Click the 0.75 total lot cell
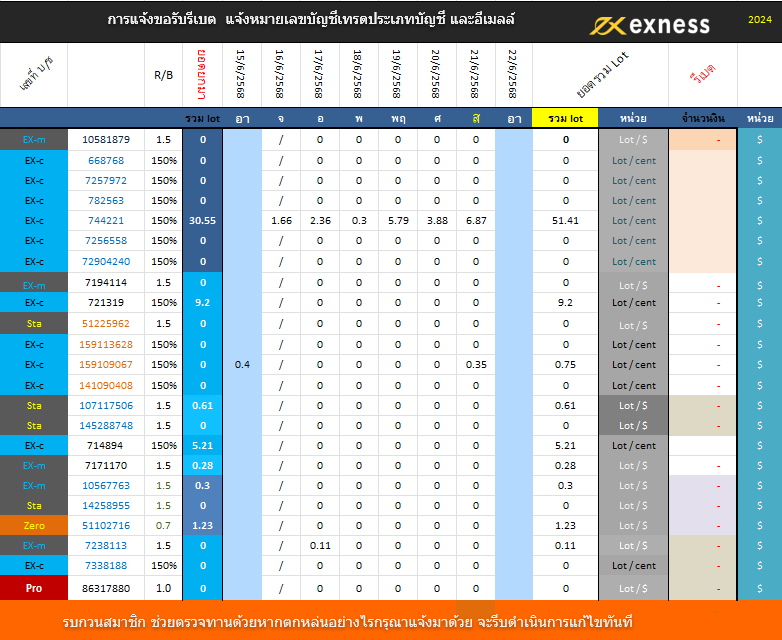 (565, 365)
